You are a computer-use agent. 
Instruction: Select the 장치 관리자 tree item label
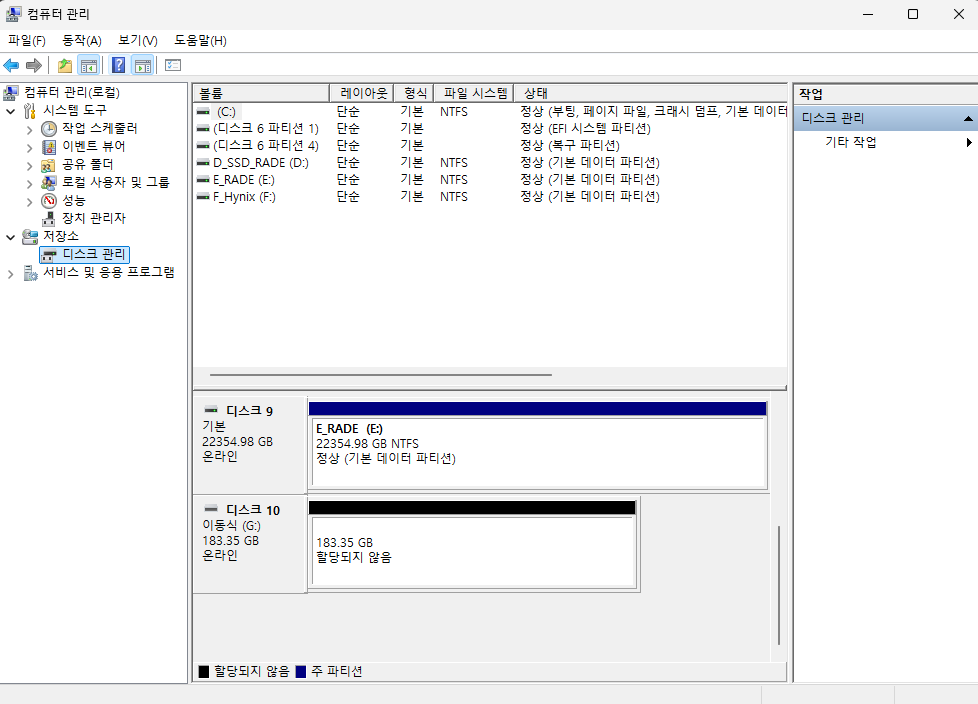[x=94, y=218]
